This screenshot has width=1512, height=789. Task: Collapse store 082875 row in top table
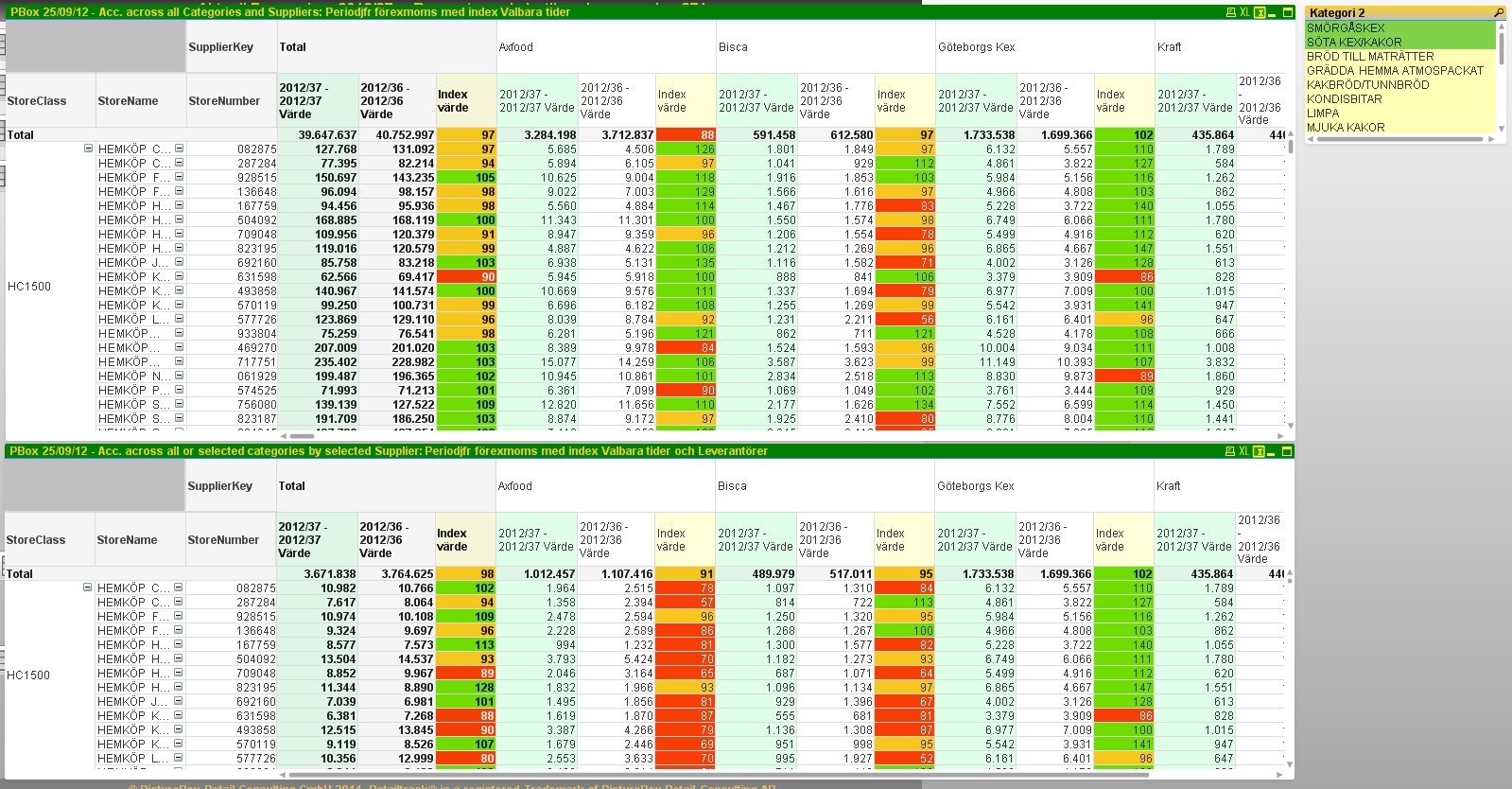click(179, 149)
